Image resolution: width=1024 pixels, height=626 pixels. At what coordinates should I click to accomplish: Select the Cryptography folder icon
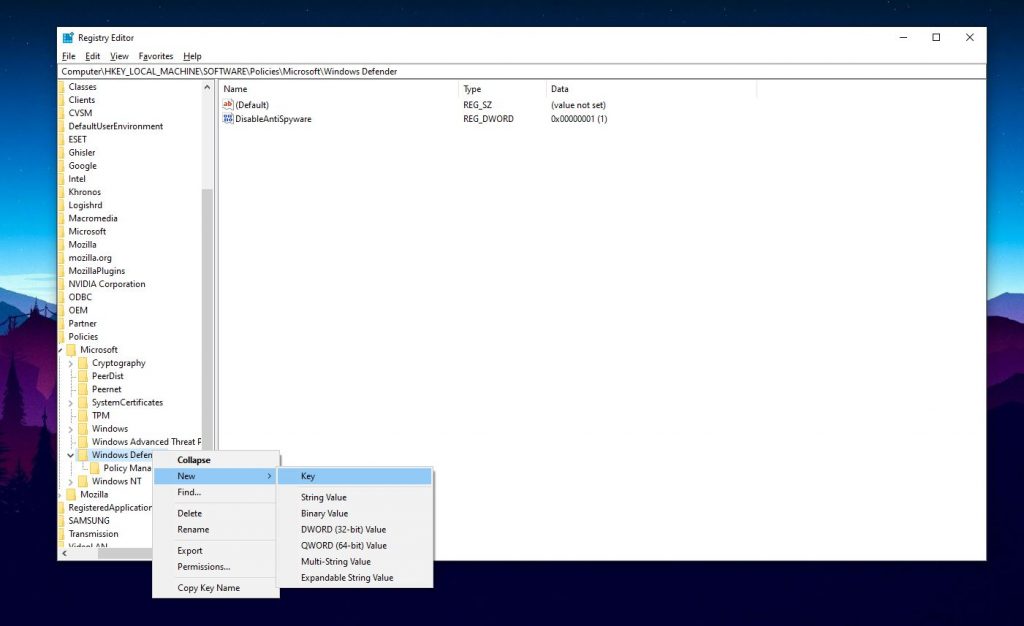tap(83, 363)
